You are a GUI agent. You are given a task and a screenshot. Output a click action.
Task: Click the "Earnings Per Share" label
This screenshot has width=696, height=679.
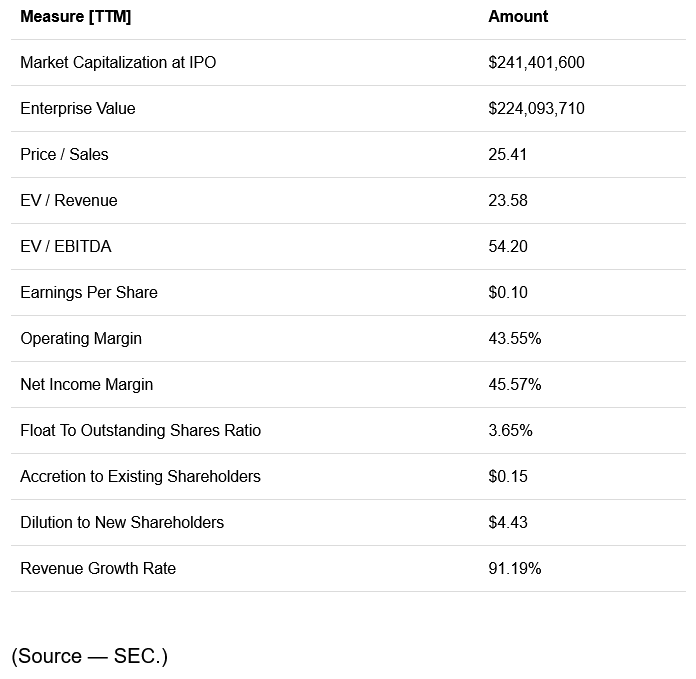[89, 293]
